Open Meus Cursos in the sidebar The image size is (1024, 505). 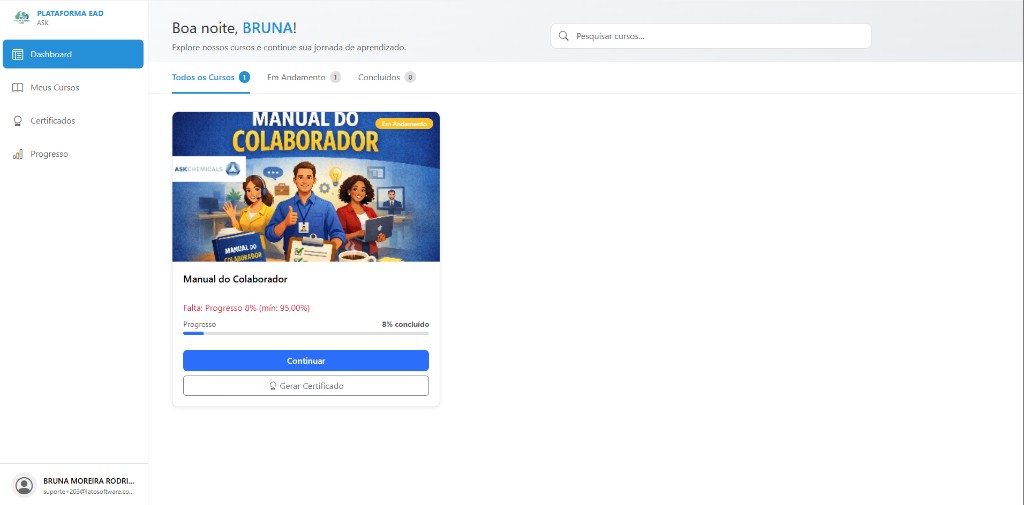73,88
